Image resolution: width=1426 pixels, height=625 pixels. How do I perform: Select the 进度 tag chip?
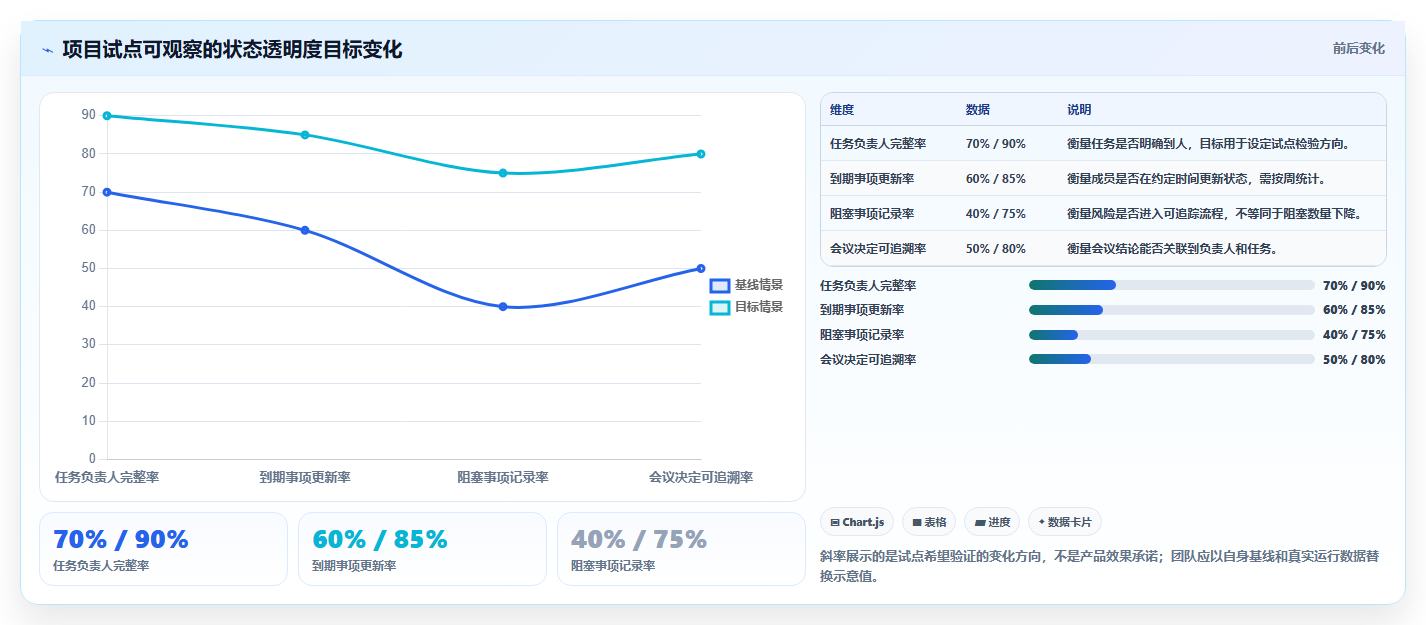point(992,522)
